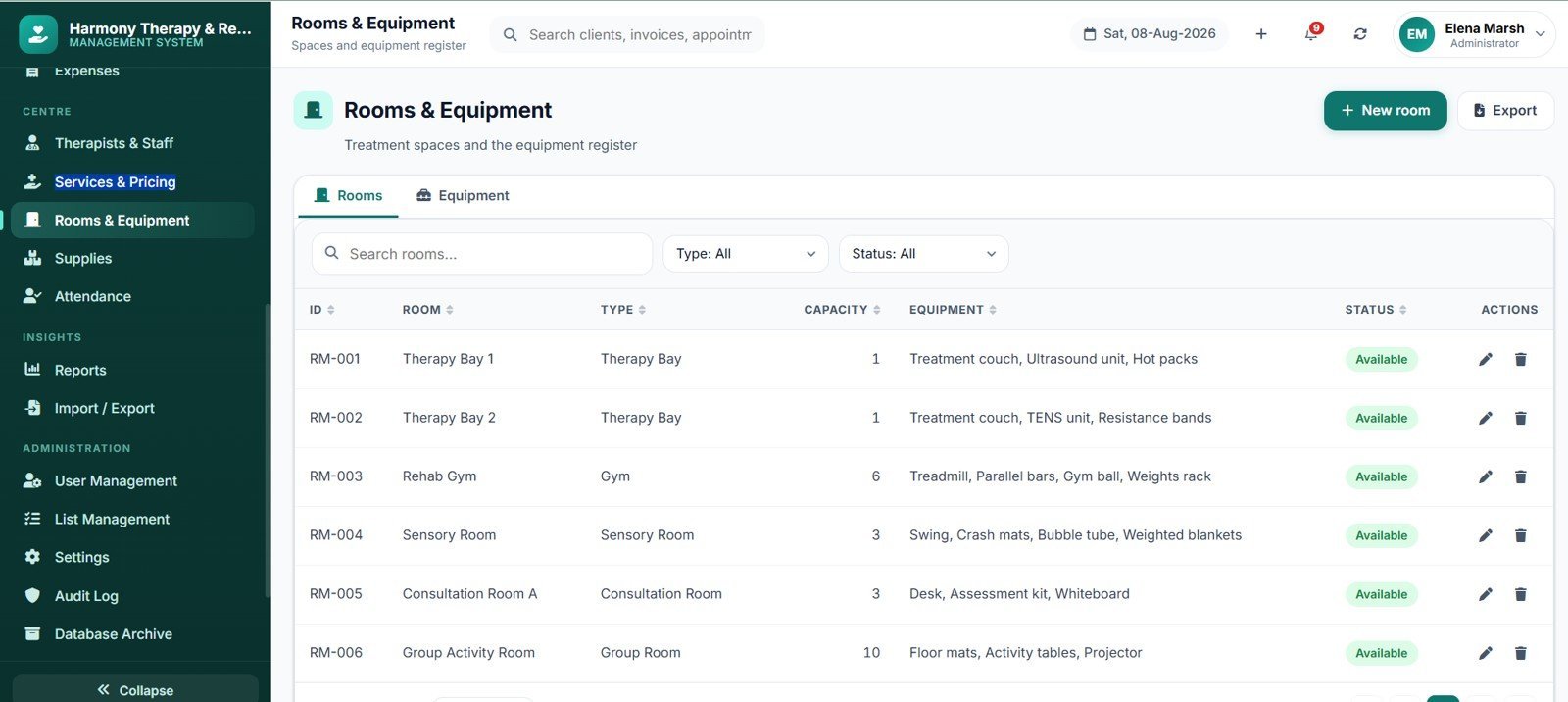Click the Search rooms field
1568x702 pixels.
(x=482, y=254)
